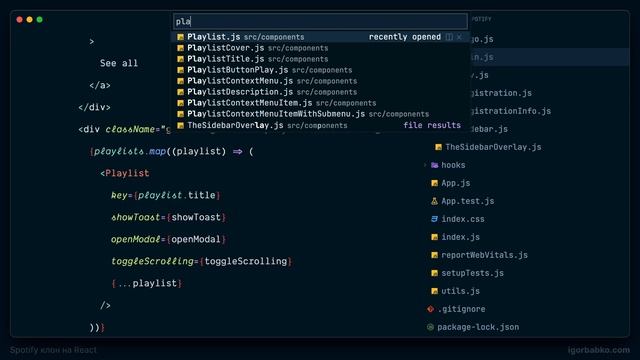Image resolution: width=640 pixels, height=360 pixels.
Task: Open PlaylistTitle.js from quick open results
Action: coord(320,59)
